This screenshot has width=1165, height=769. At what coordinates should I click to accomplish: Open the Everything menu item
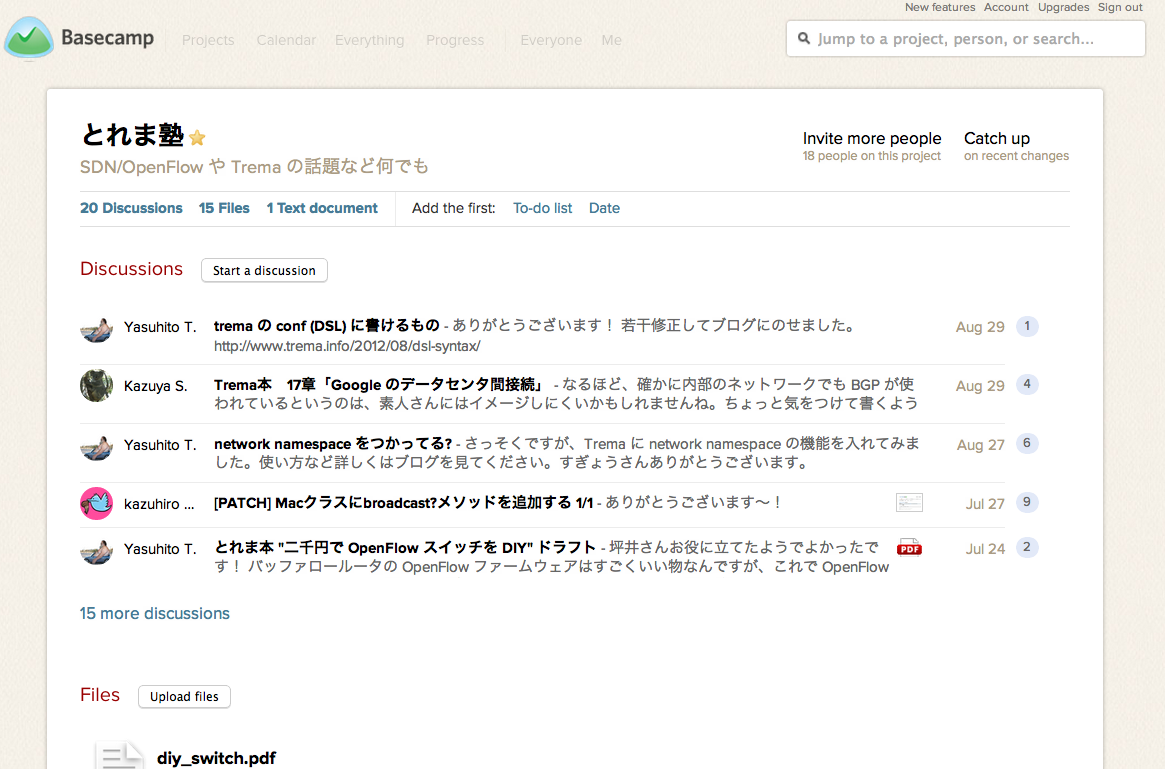[x=369, y=40]
